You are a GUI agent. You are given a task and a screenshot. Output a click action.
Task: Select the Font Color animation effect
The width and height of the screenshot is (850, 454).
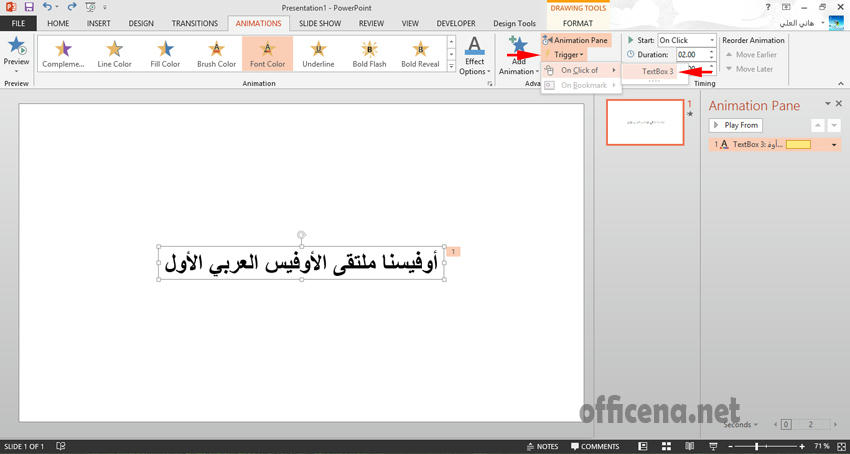coord(267,54)
